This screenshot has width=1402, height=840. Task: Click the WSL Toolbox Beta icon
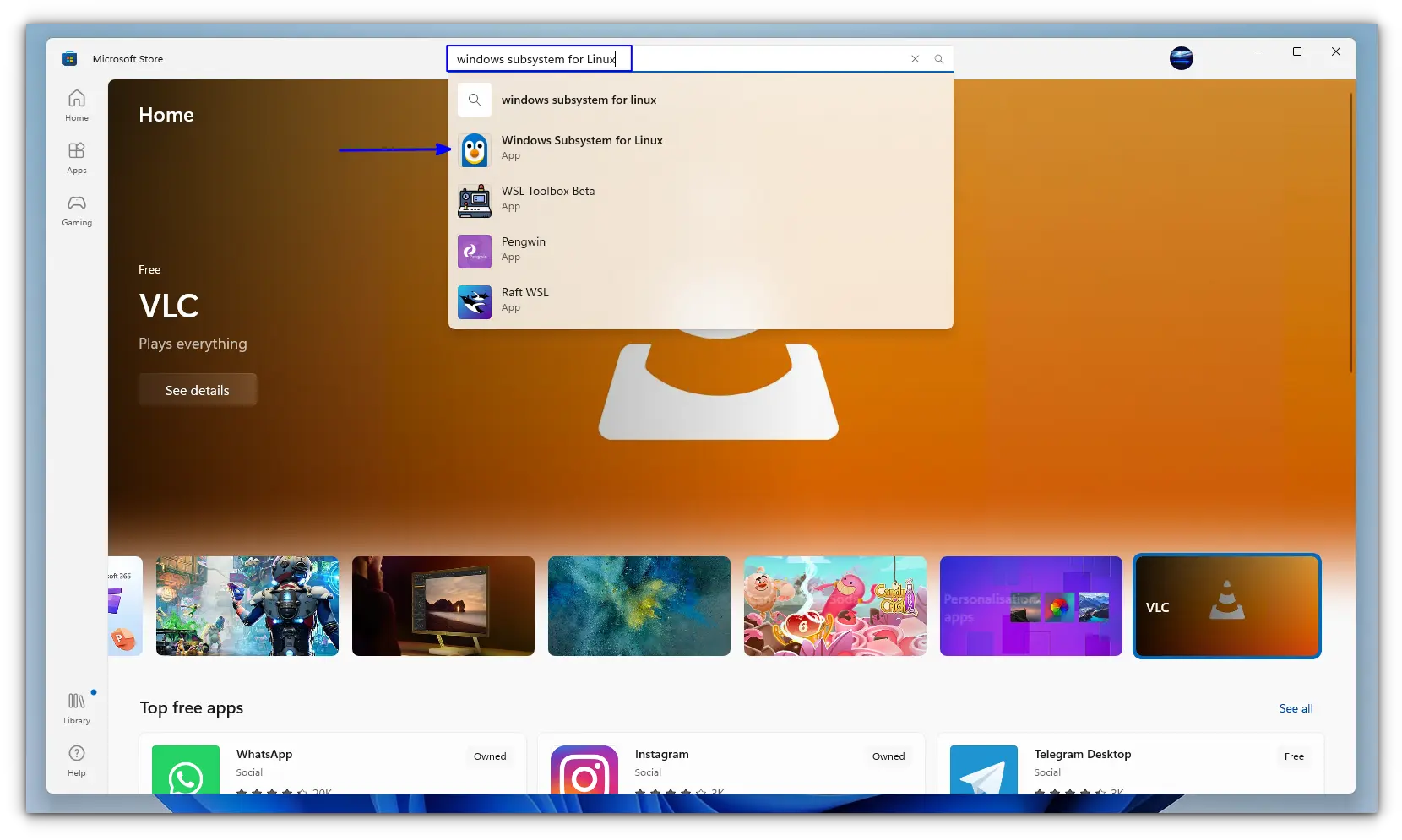pos(475,201)
